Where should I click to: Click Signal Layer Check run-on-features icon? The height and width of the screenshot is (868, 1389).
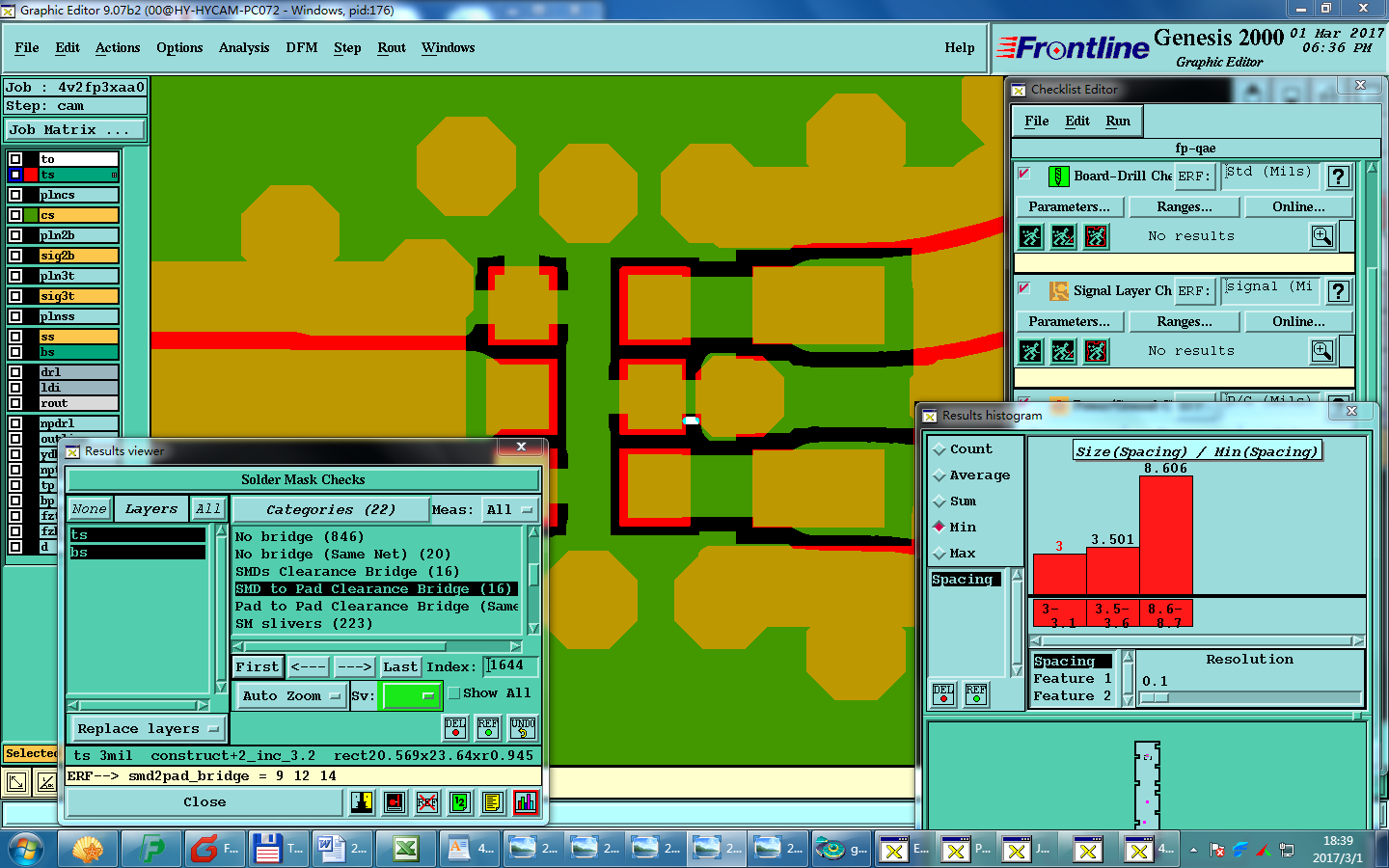(1063, 351)
